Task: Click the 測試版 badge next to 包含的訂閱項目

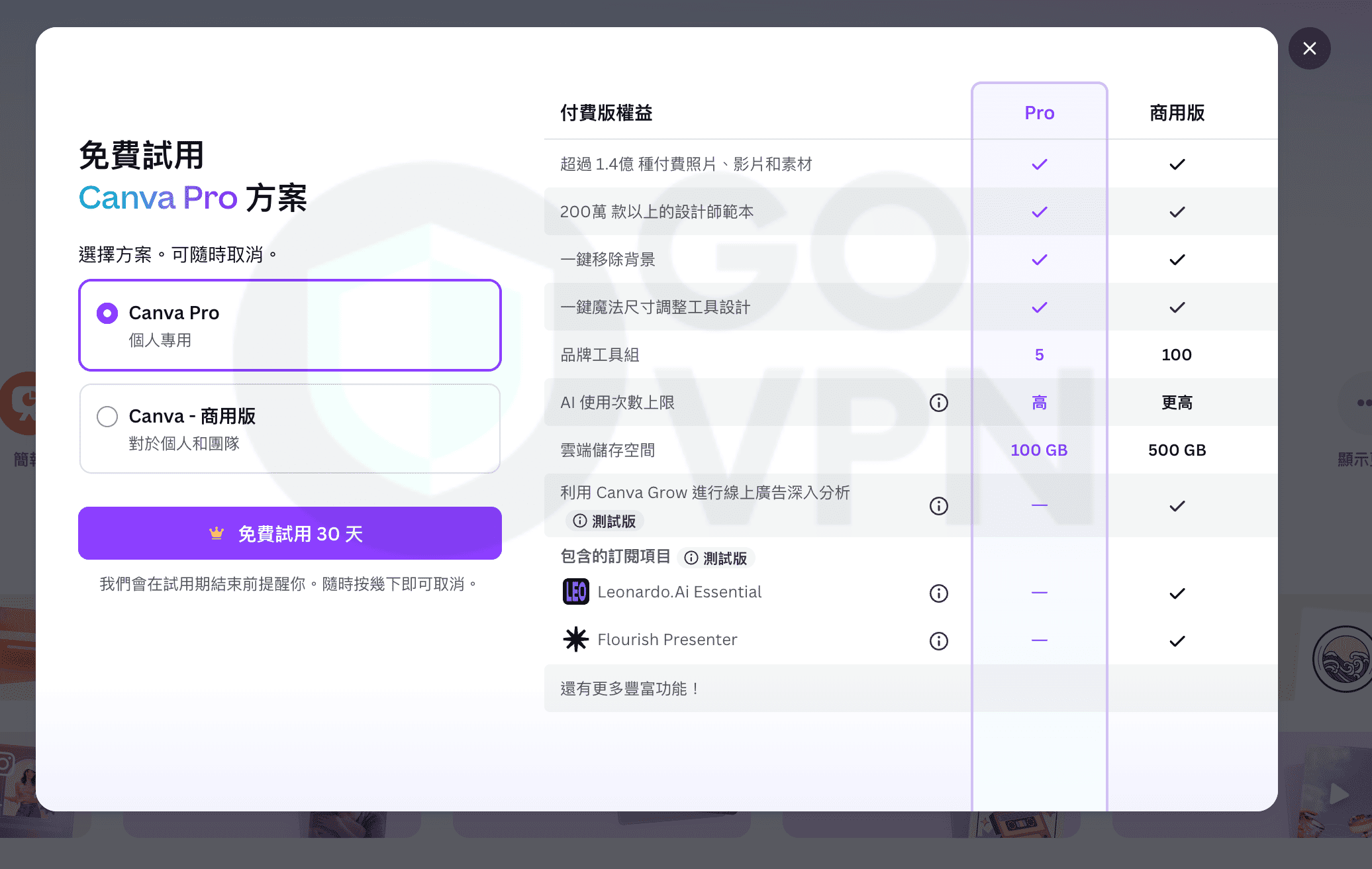Action: point(717,558)
